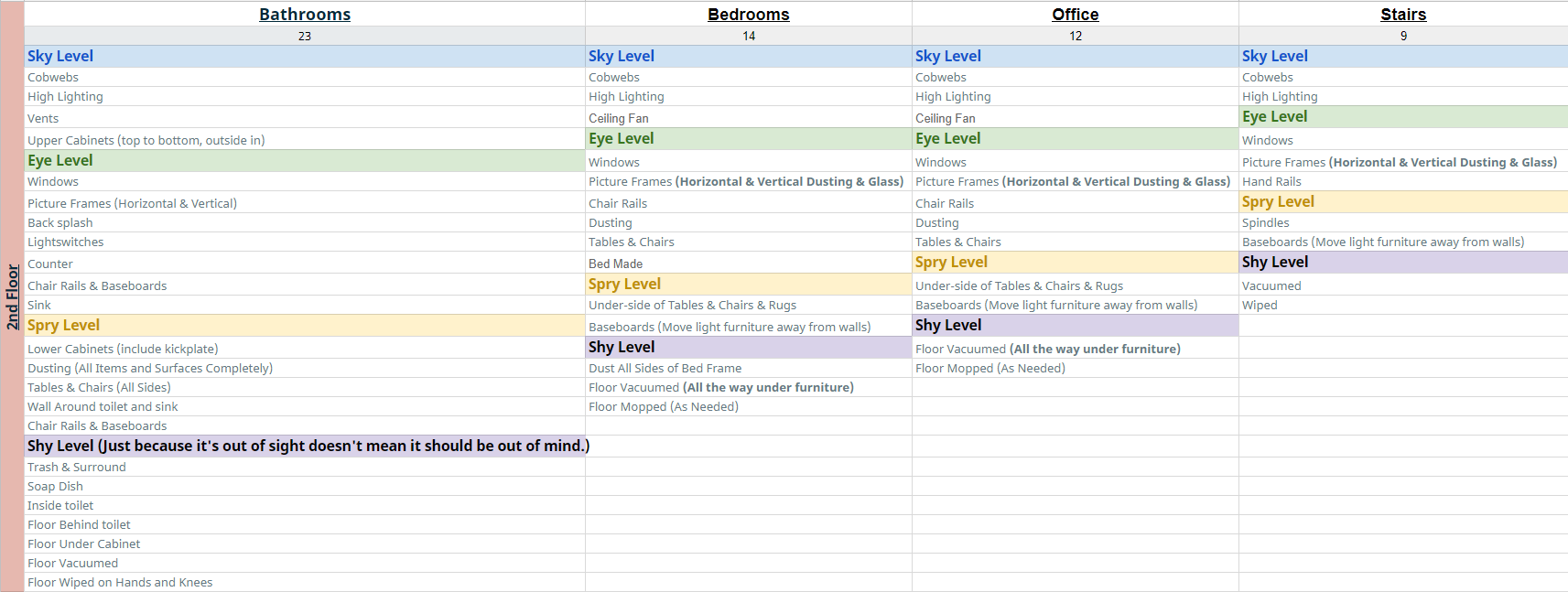Click the Counter cell
The width and height of the screenshot is (1568, 592).
pyautogui.click(x=305, y=264)
